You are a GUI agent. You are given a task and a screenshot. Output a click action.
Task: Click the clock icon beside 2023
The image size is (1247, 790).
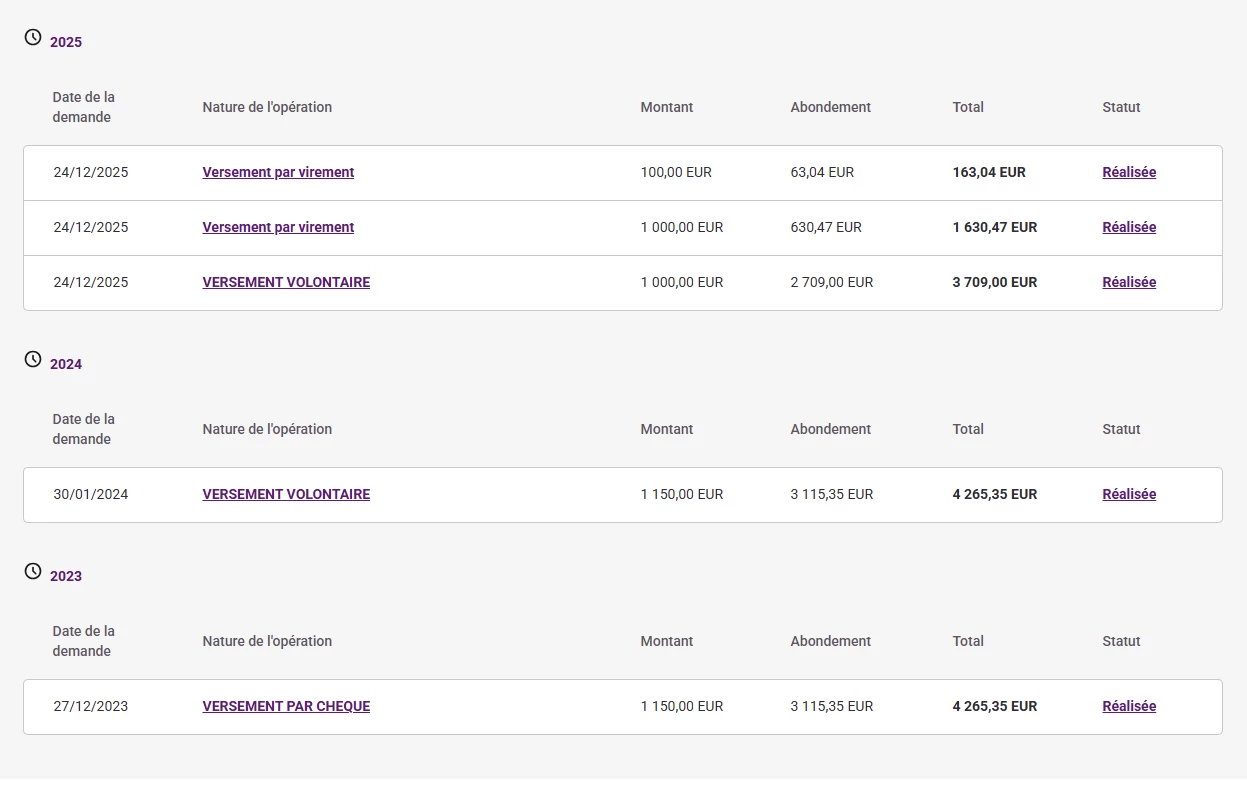[33, 571]
